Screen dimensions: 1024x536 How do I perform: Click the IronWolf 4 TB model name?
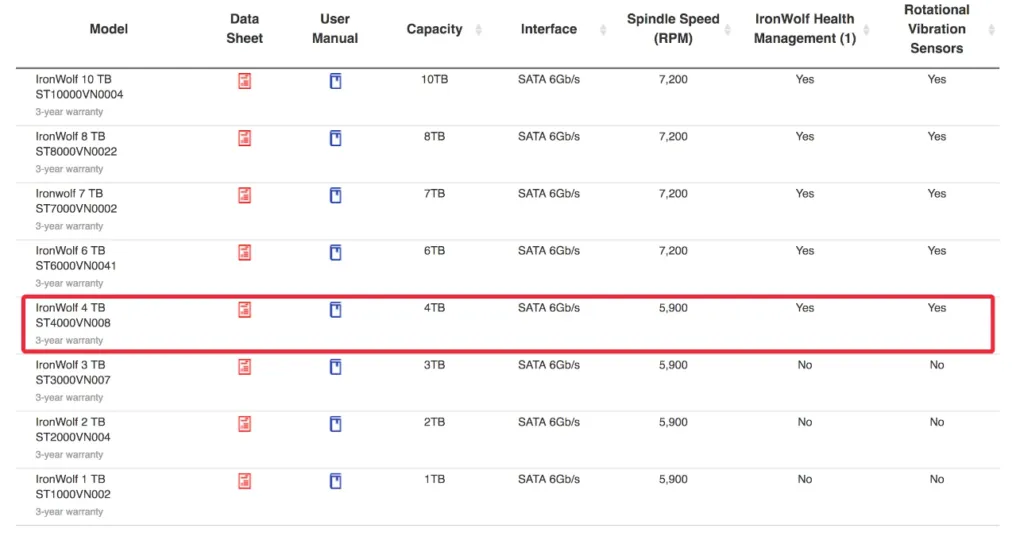[70, 307]
